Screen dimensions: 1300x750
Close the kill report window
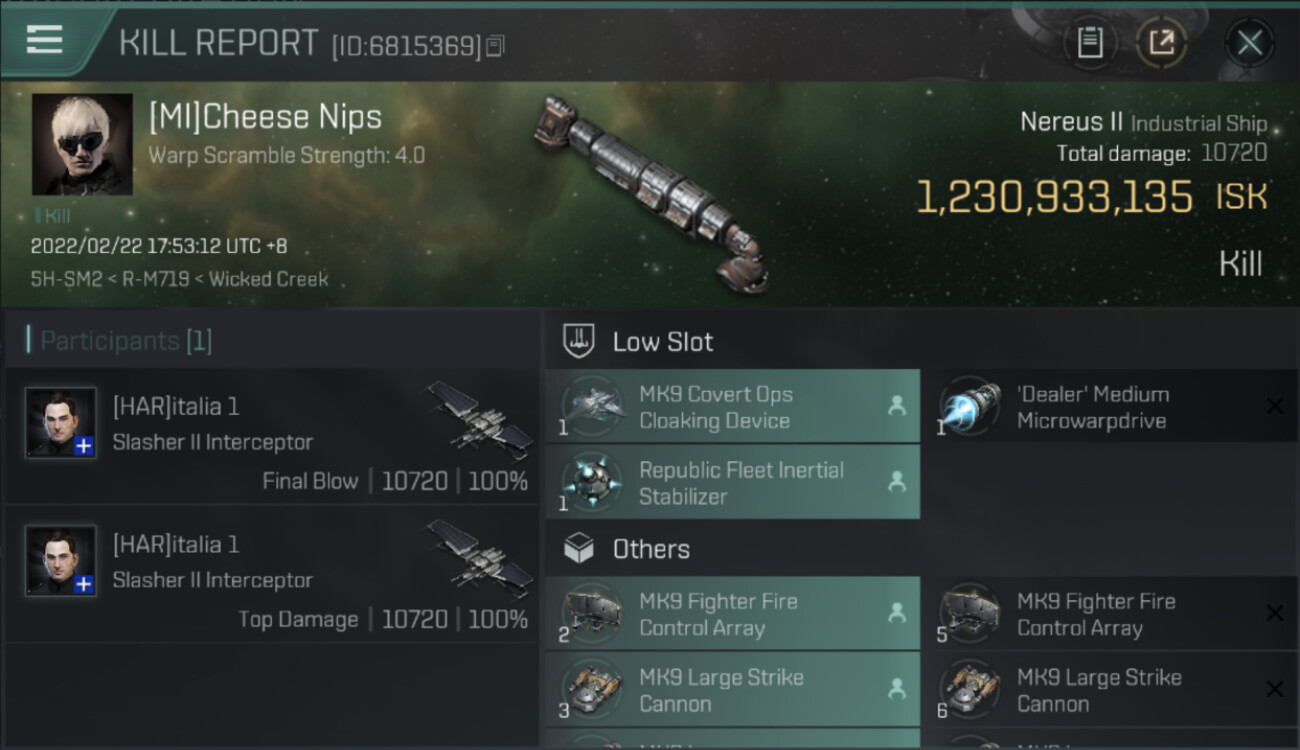pyautogui.click(x=1249, y=42)
